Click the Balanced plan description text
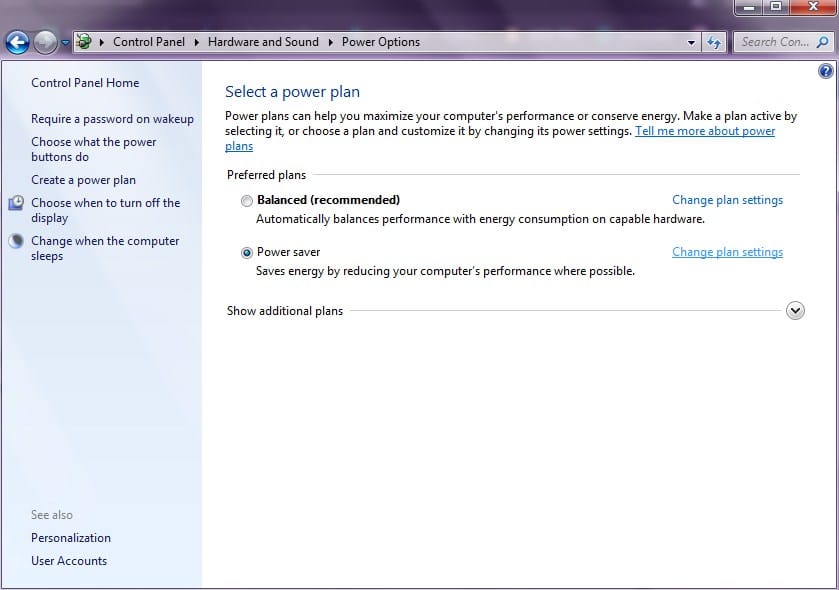 (480, 219)
